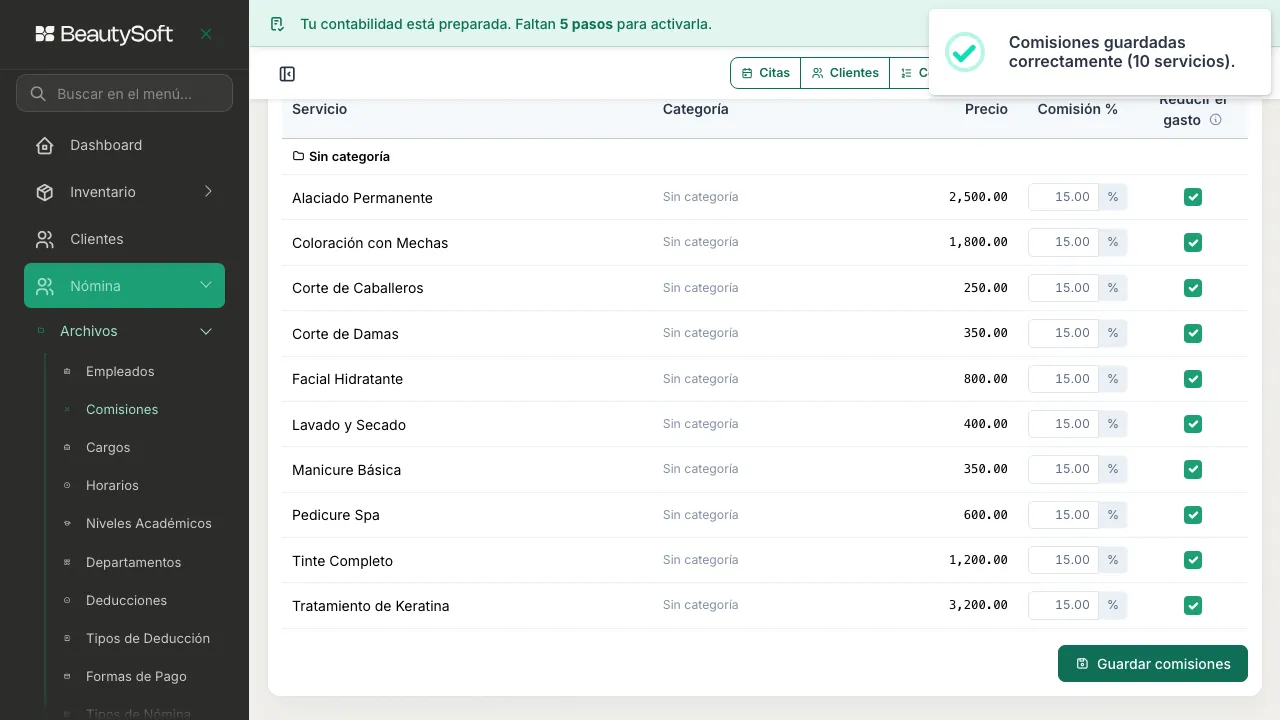Uncheck the Tinte Completo expense checkbox
Image resolution: width=1280 pixels, height=720 pixels.
(1192, 560)
